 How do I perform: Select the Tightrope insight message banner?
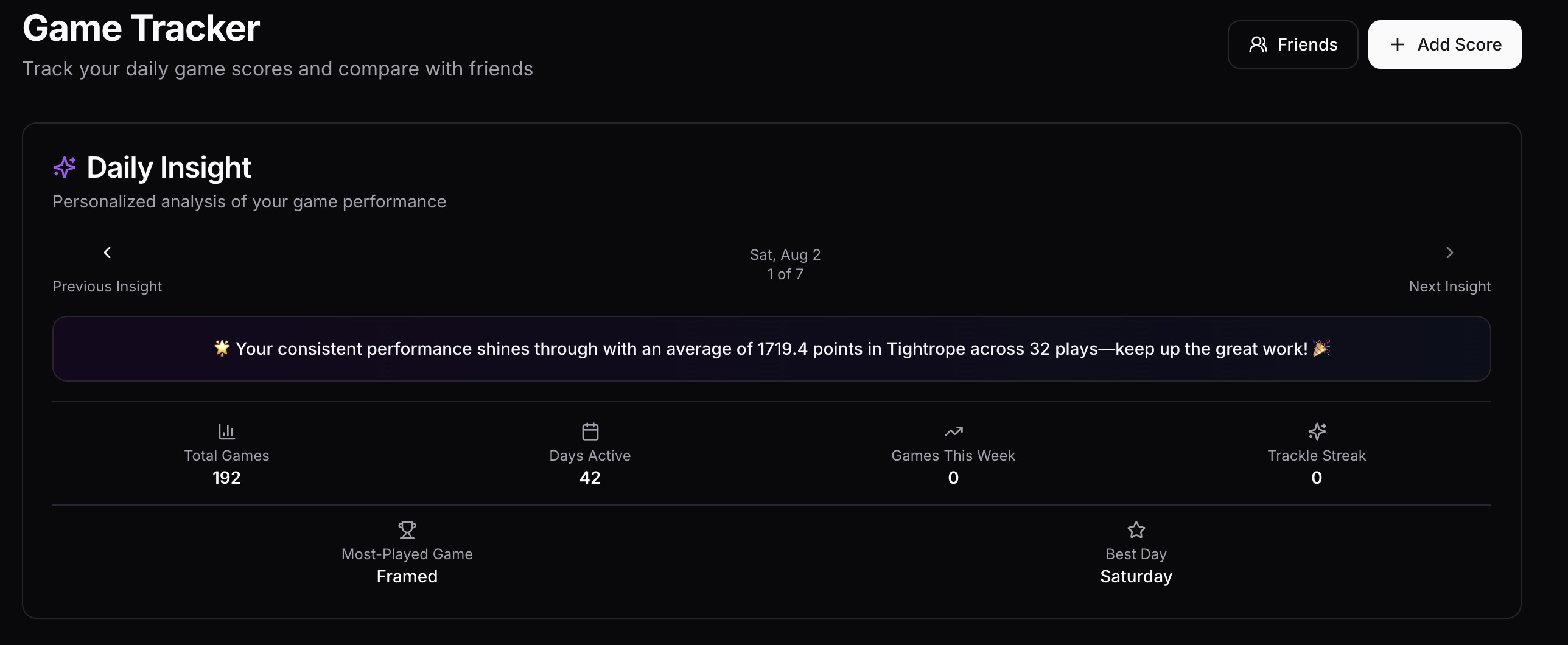772,349
